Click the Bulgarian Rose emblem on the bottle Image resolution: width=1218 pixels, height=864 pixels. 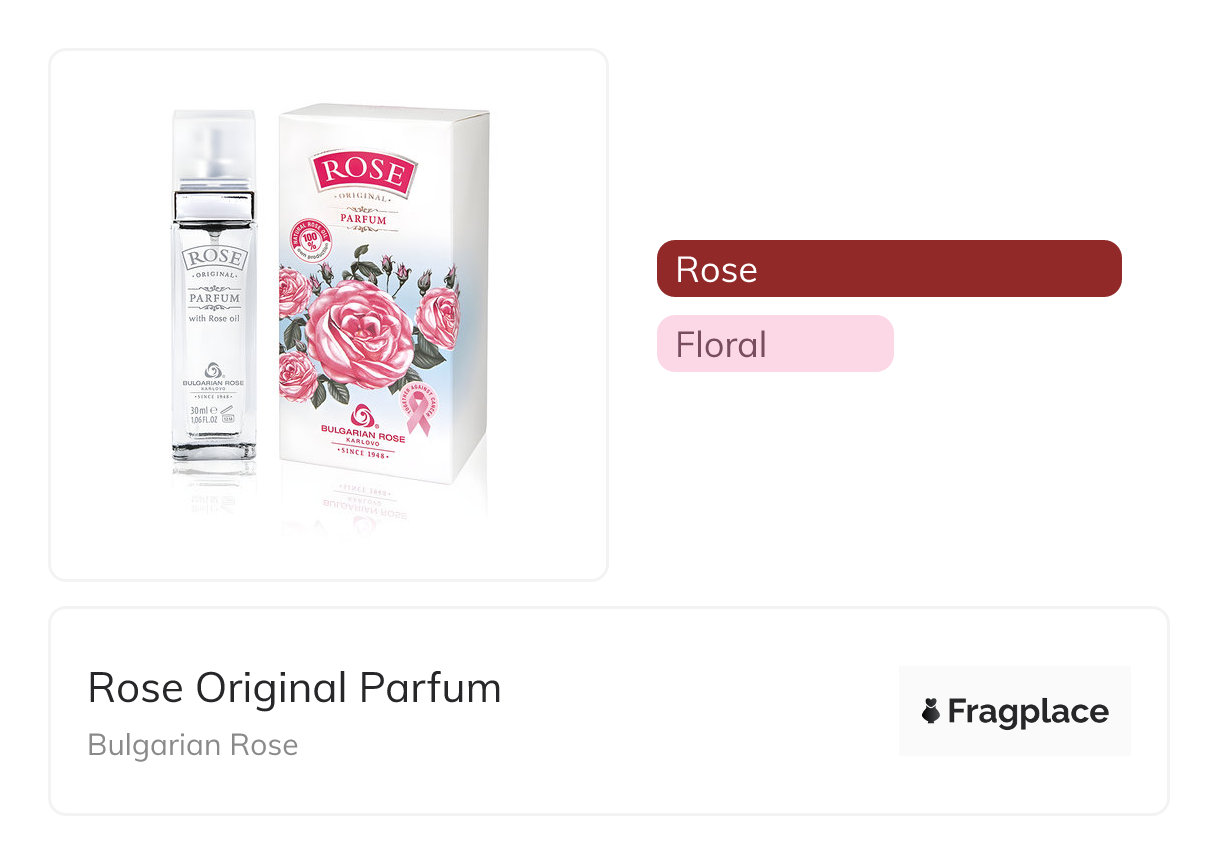tap(213, 370)
